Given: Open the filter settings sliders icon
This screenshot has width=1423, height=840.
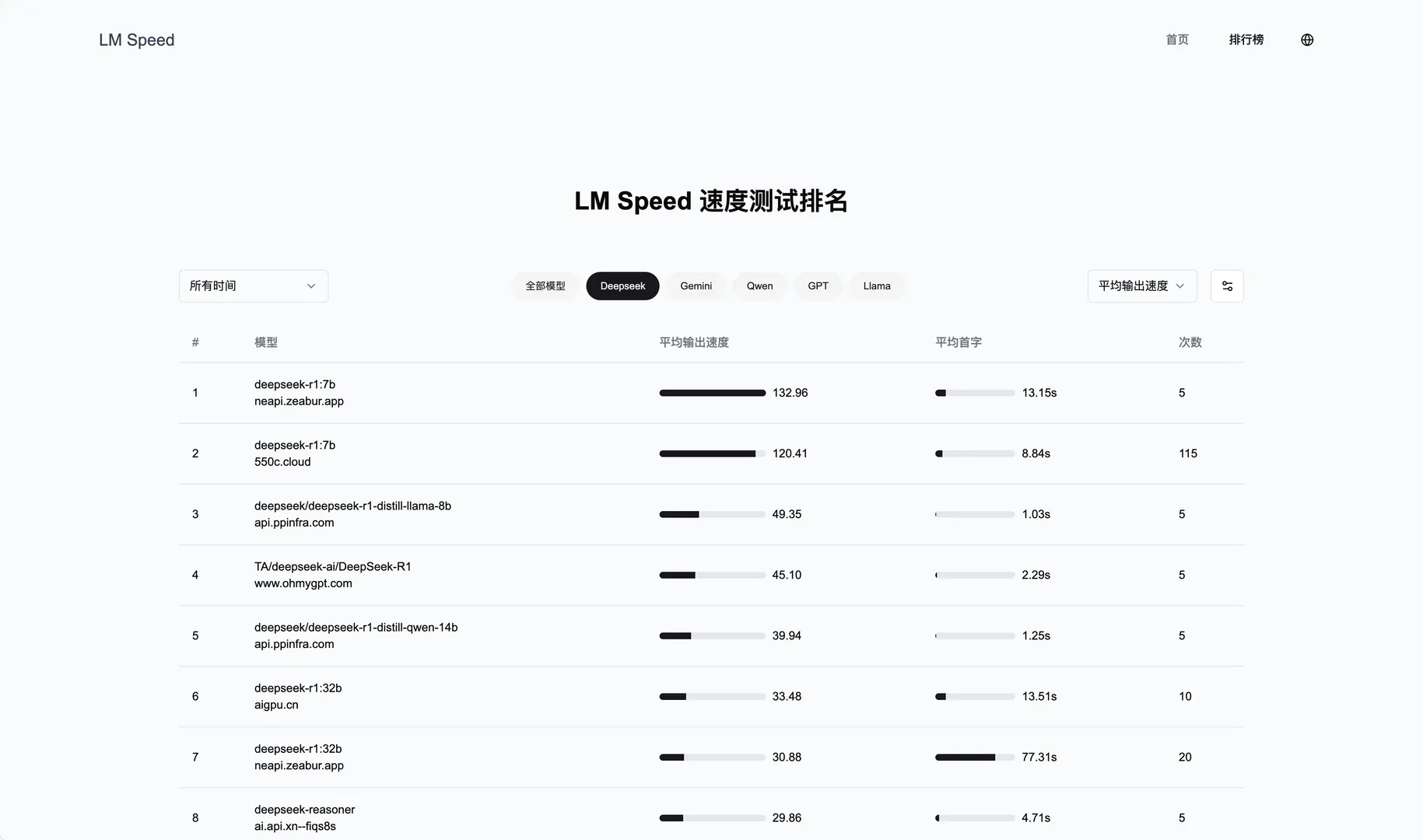Looking at the screenshot, I should pyautogui.click(x=1227, y=286).
